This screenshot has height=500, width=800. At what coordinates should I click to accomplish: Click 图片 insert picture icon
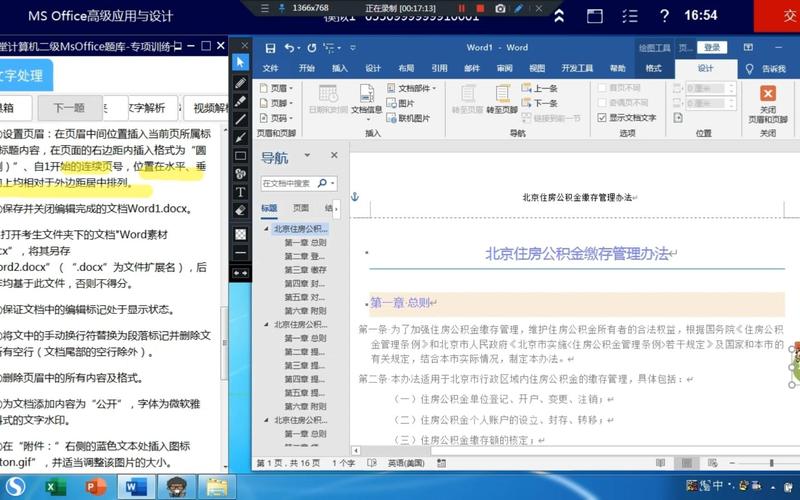(401, 103)
